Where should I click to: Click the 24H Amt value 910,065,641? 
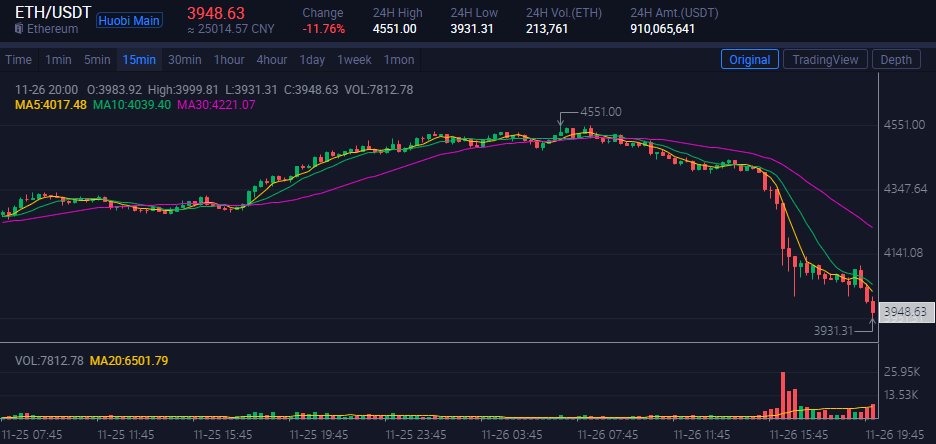(663, 28)
